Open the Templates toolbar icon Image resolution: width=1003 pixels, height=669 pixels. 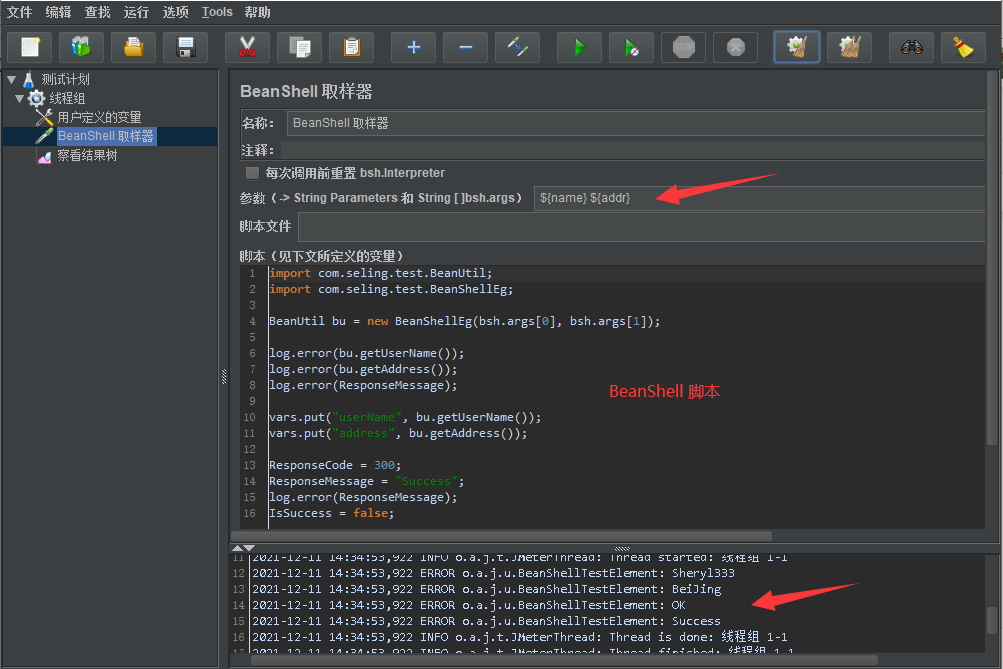81,46
